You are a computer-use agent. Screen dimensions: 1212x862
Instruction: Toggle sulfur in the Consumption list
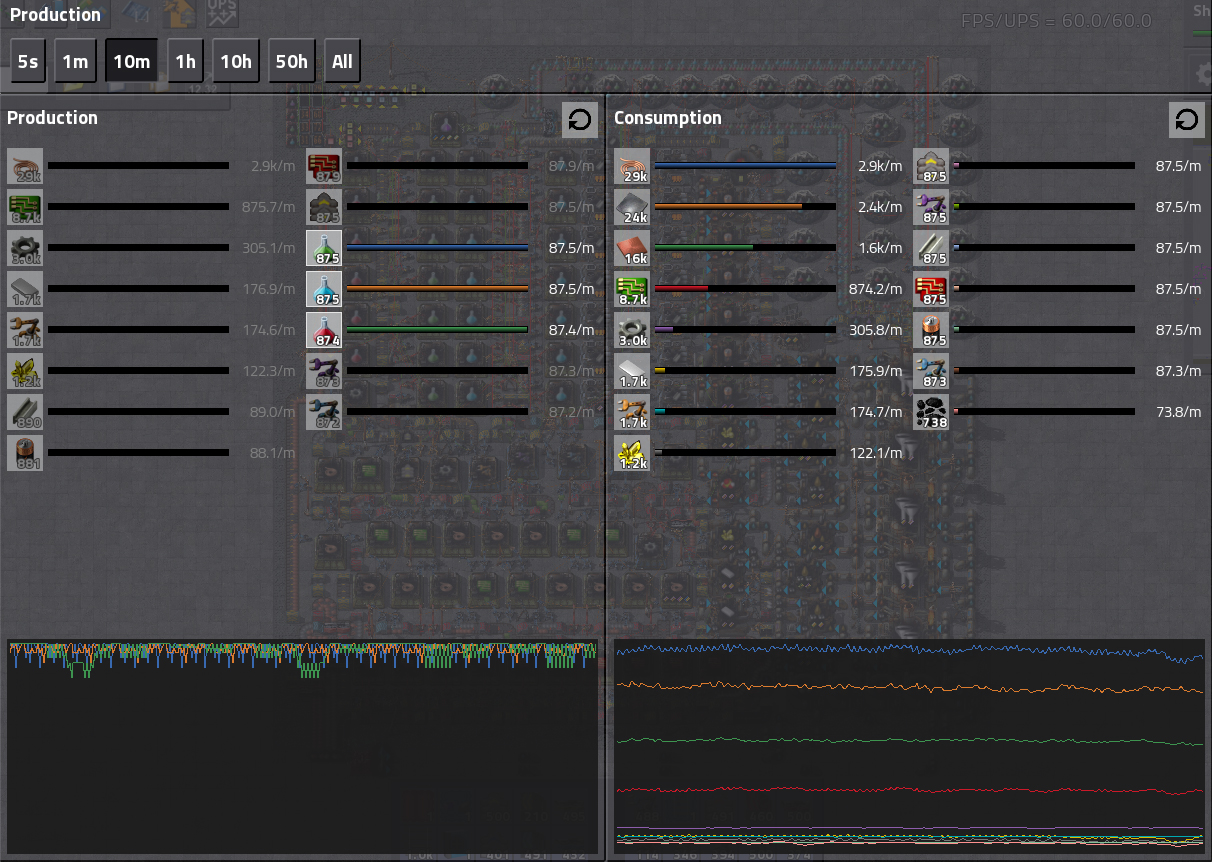(632, 453)
